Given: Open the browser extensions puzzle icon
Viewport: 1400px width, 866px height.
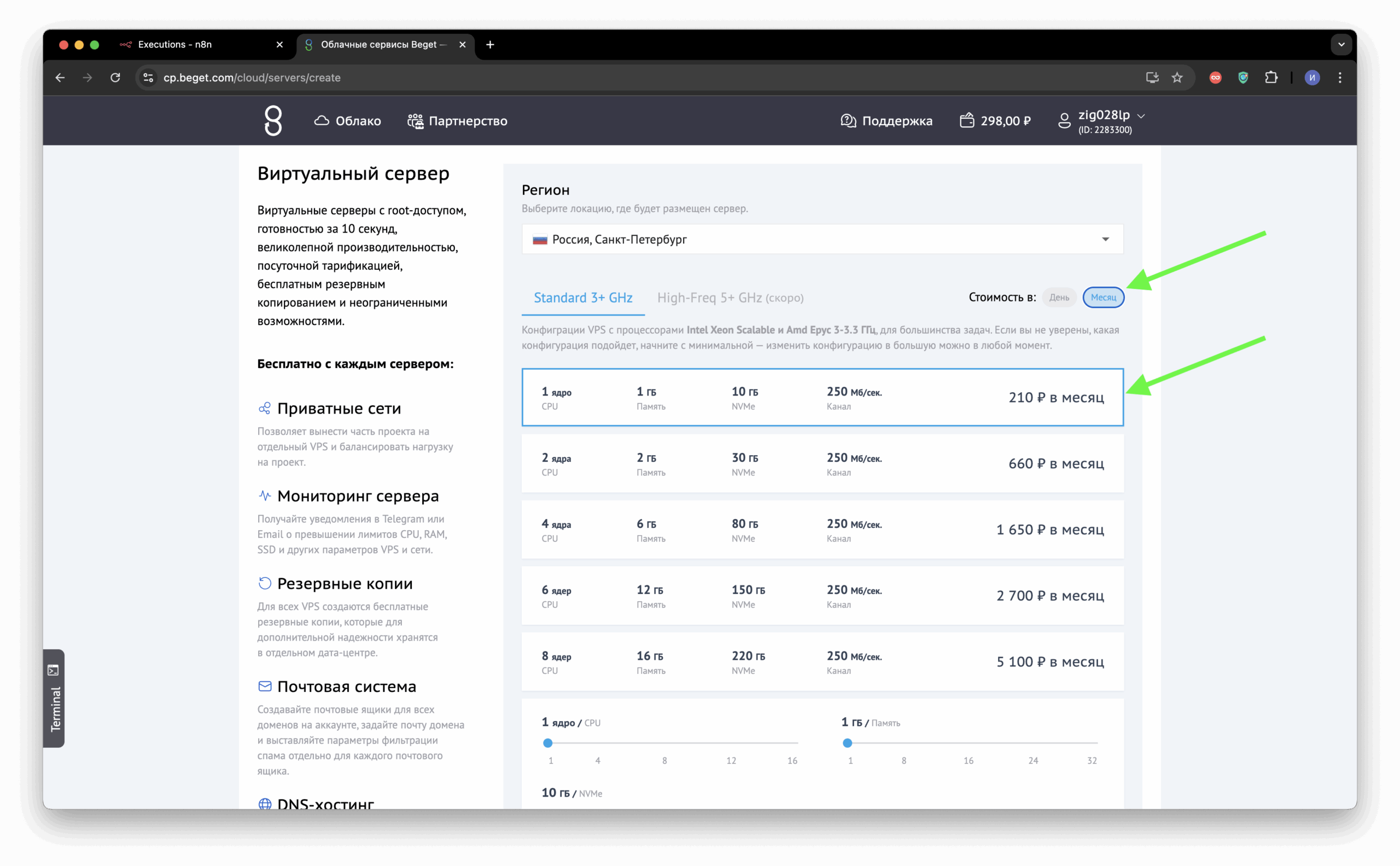Looking at the screenshot, I should point(1271,77).
